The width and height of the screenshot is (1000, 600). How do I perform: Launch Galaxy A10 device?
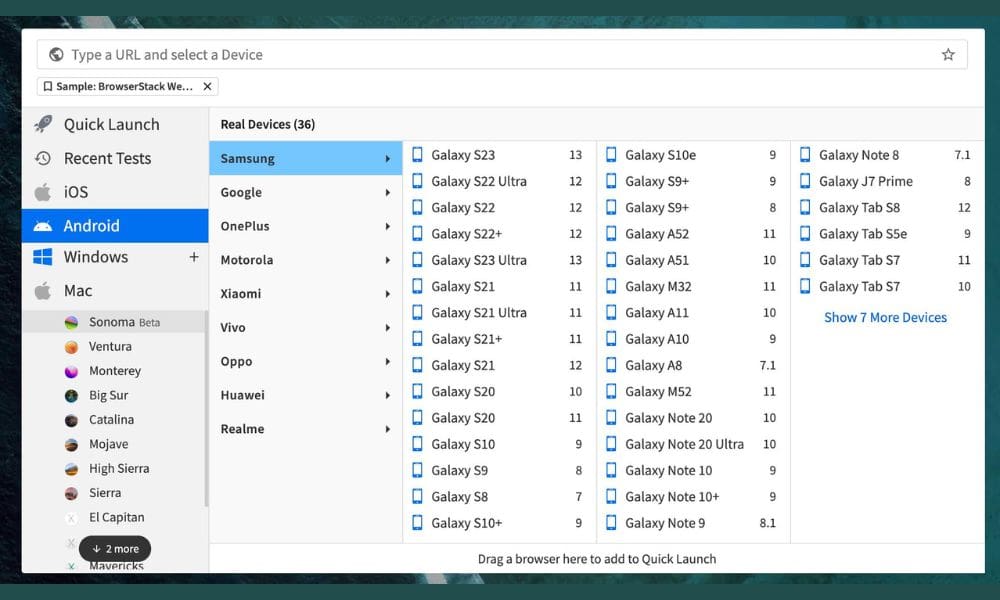(692, 339)
